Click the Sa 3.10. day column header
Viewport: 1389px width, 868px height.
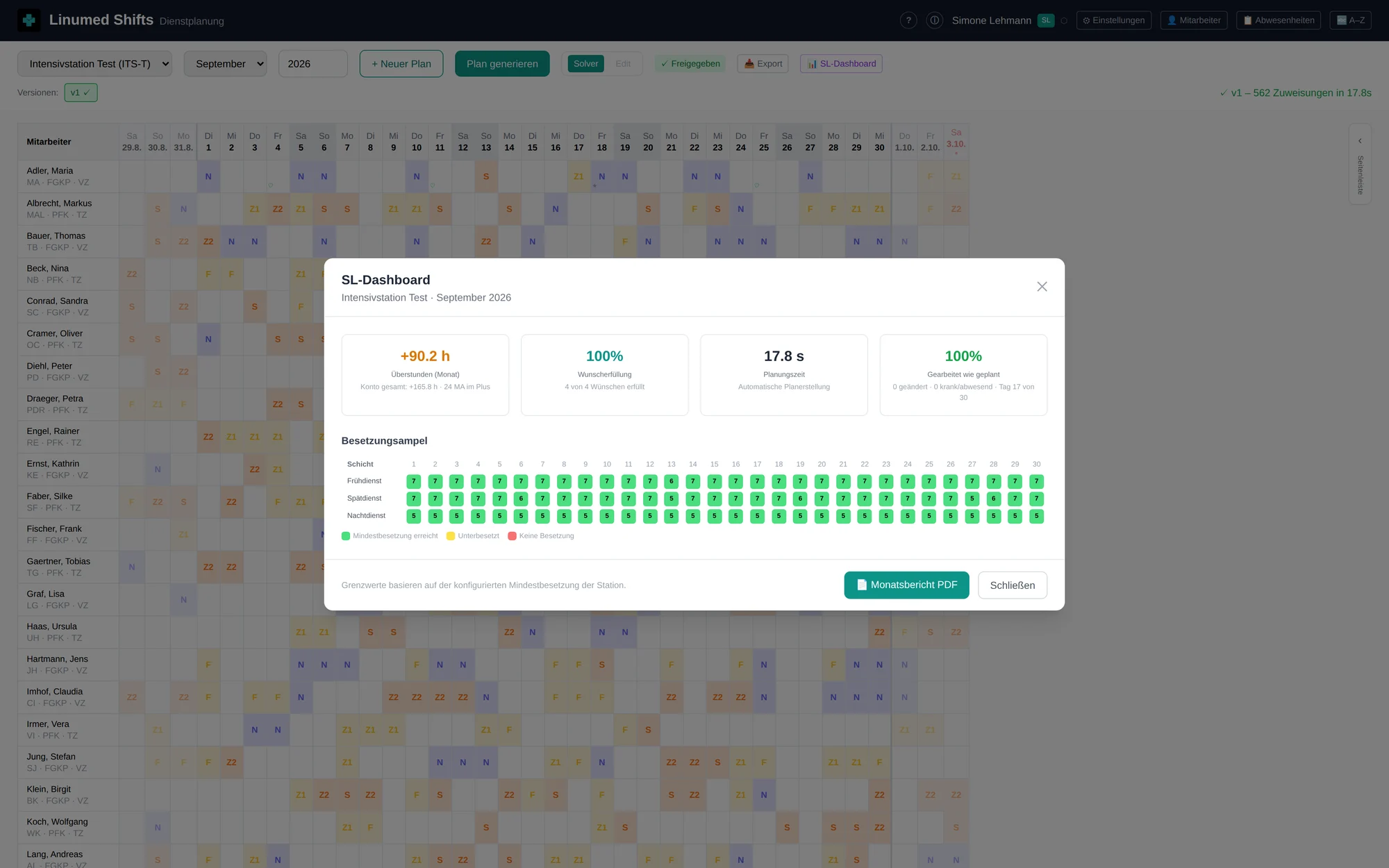tap(956, 142)
